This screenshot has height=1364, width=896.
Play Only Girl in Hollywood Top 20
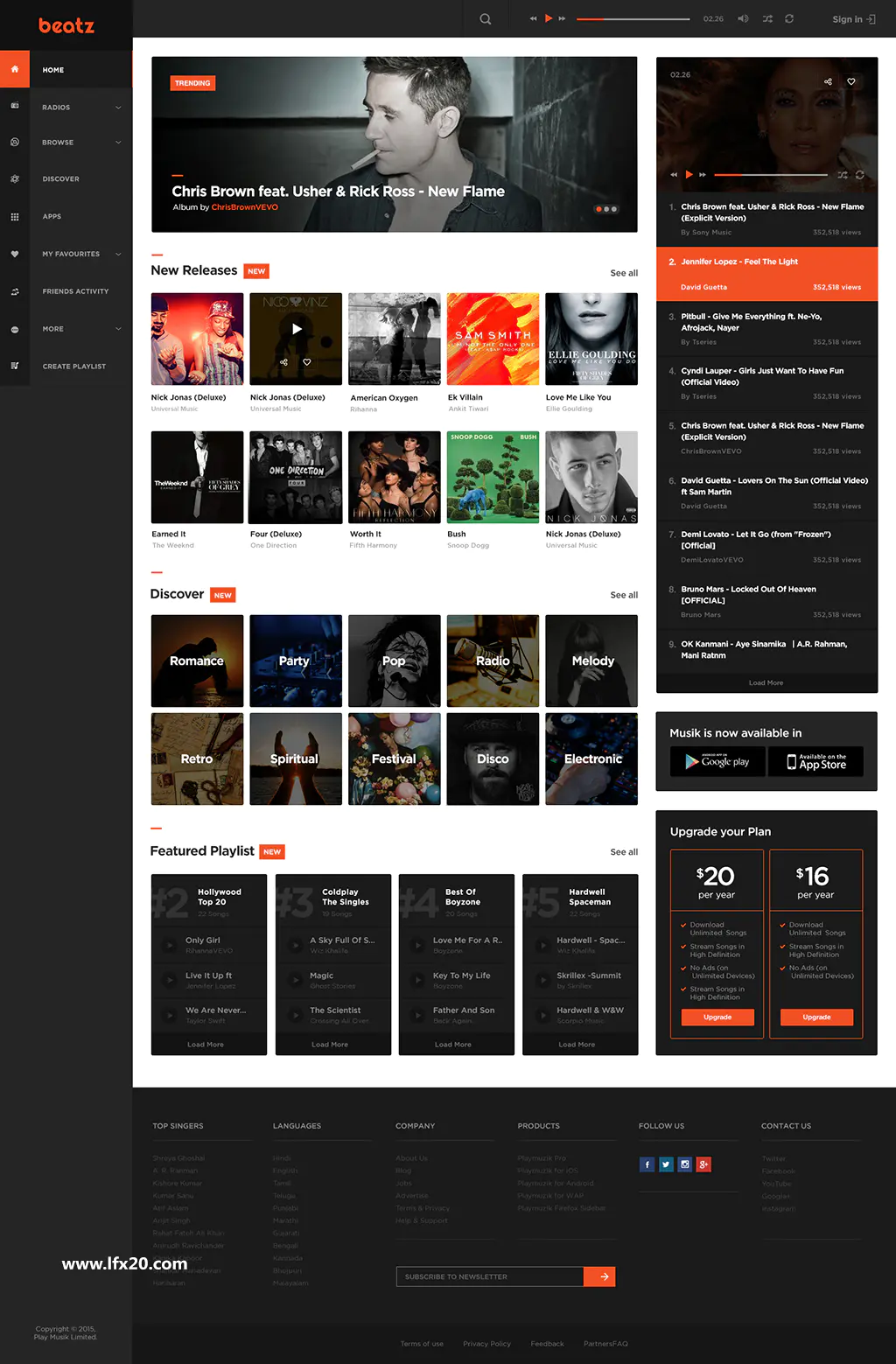pos(169,945)
